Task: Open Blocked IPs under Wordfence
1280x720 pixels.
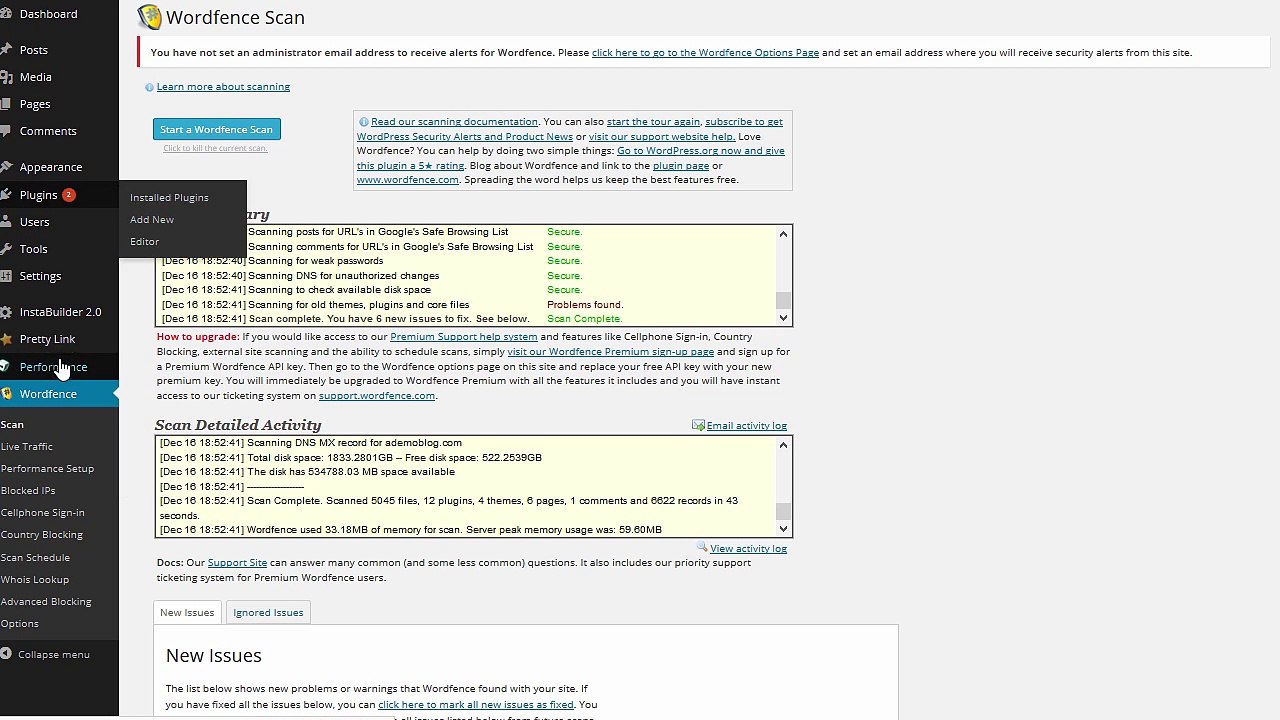Action: click(x=28, y=491)
